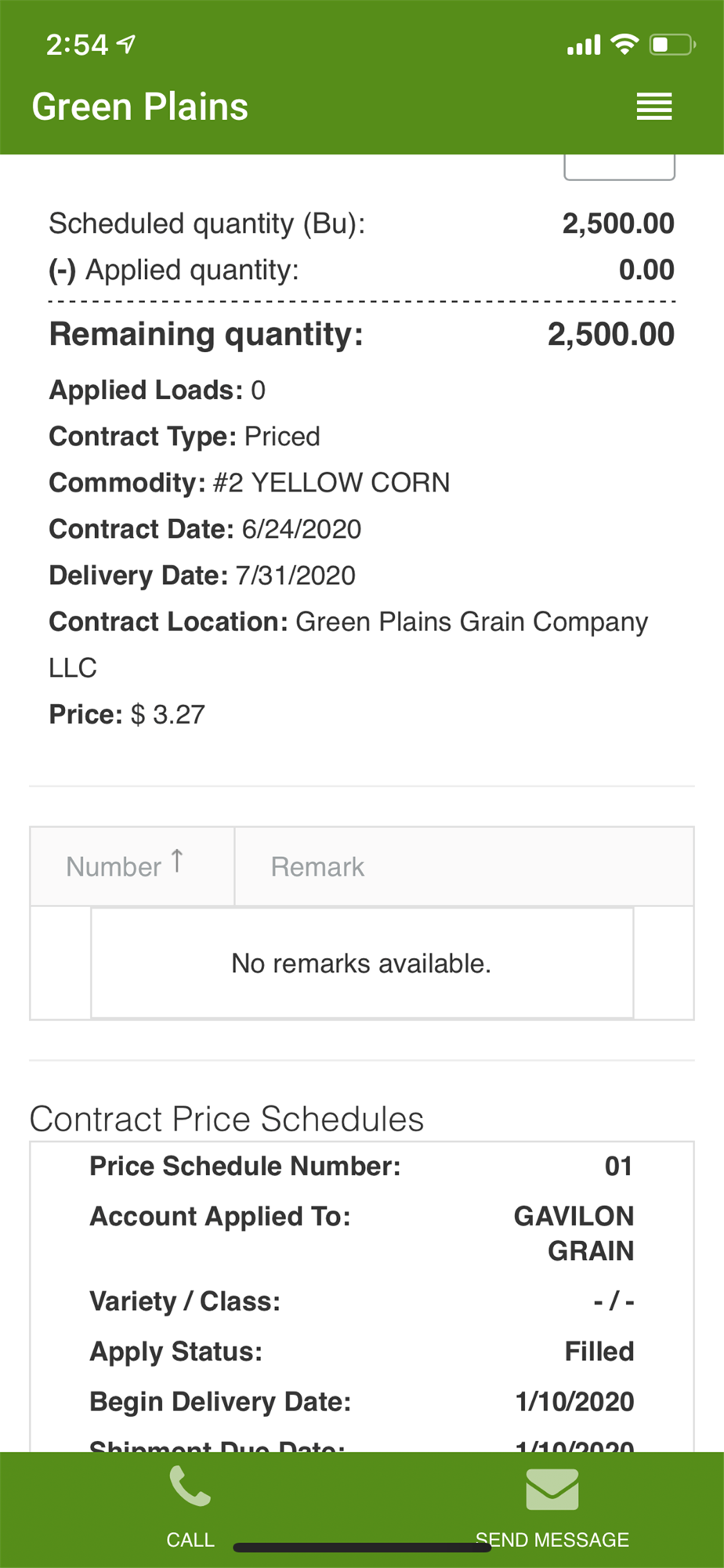The width and height of the screenshot is (724, 1568).
Task: Click the Remark column header
Action: coord(317,867)
